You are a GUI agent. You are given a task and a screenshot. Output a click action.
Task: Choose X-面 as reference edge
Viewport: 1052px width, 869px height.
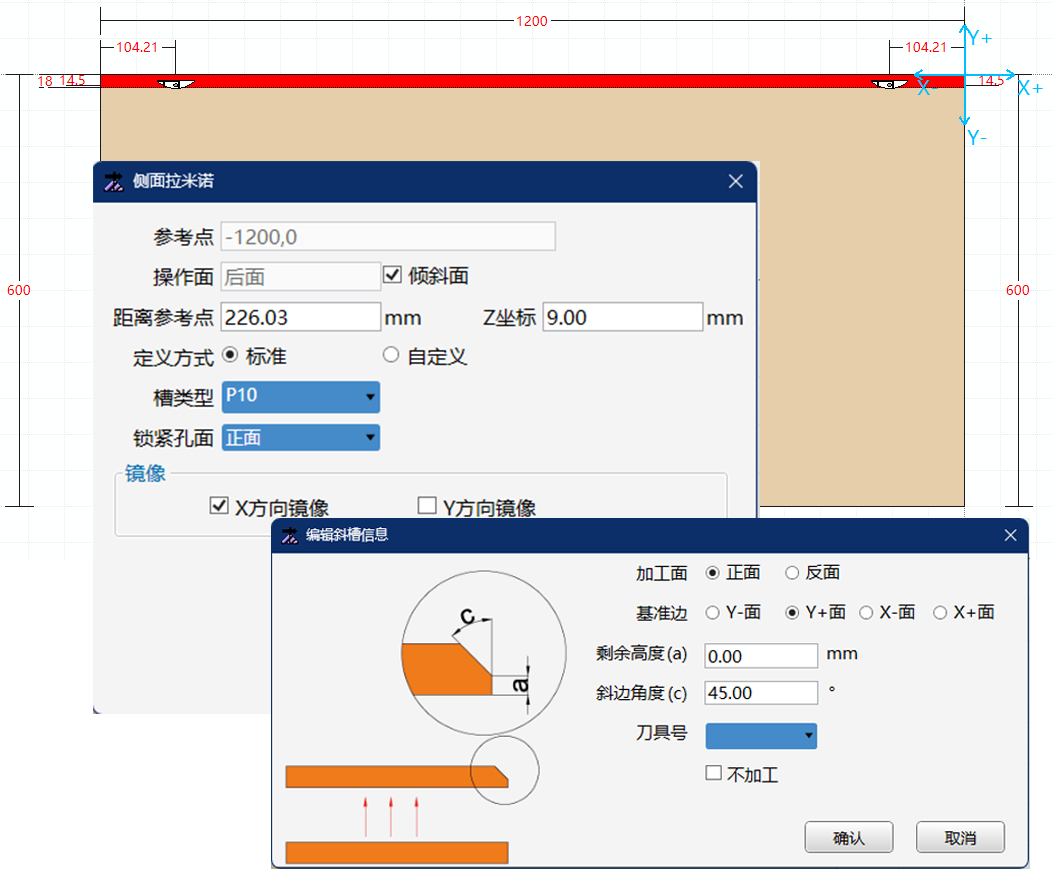click(866, 613)
